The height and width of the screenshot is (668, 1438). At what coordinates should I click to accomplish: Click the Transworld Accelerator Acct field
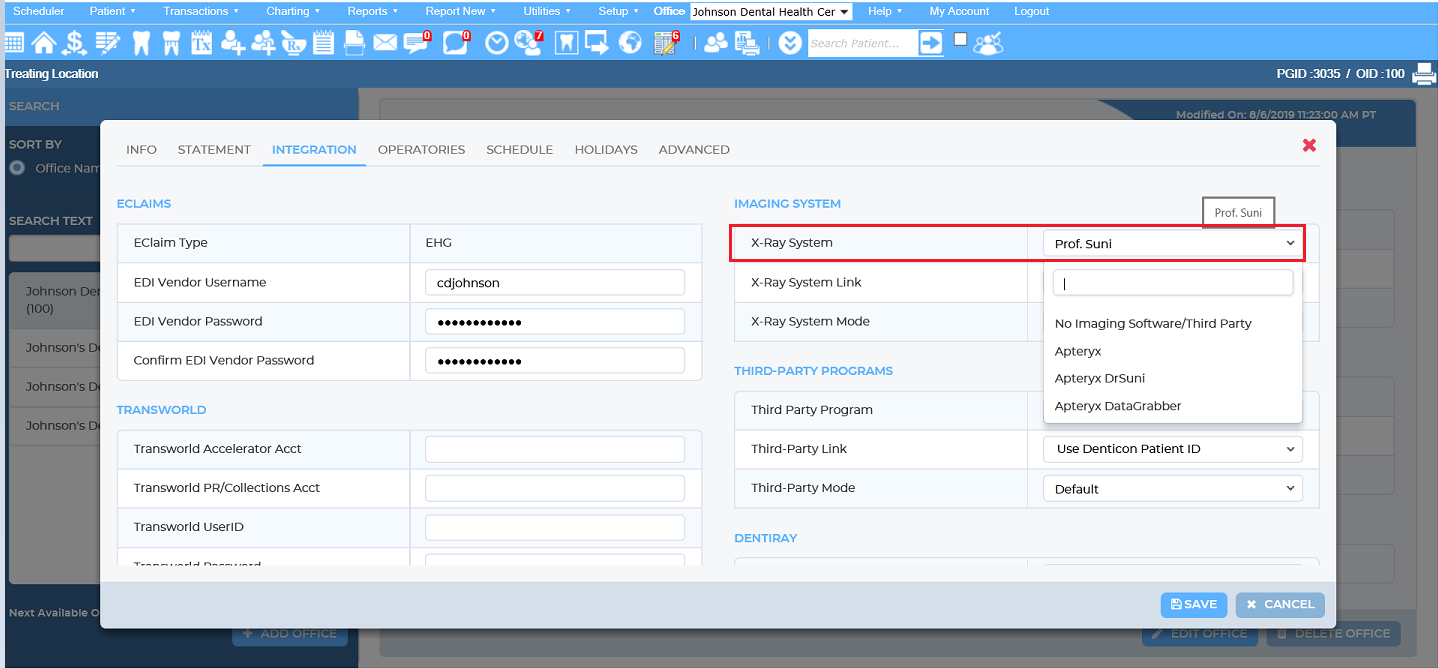click(555, 449)
